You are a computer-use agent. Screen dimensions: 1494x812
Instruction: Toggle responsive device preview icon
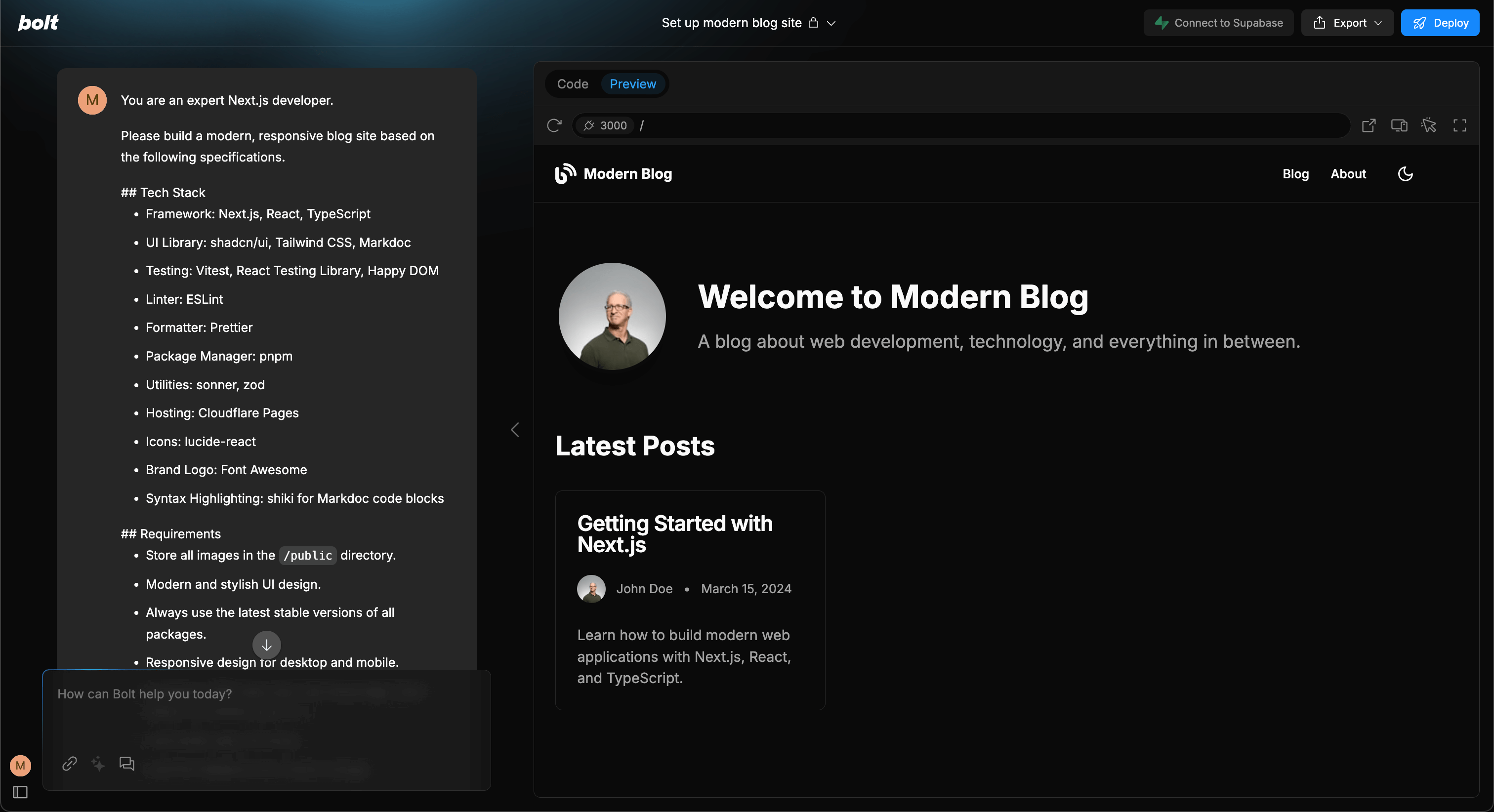[x=1398, y=125]
